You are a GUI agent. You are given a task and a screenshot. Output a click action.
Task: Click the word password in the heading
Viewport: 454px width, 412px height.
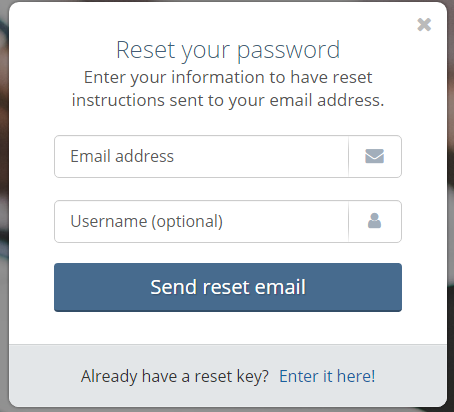coord(289,51)
